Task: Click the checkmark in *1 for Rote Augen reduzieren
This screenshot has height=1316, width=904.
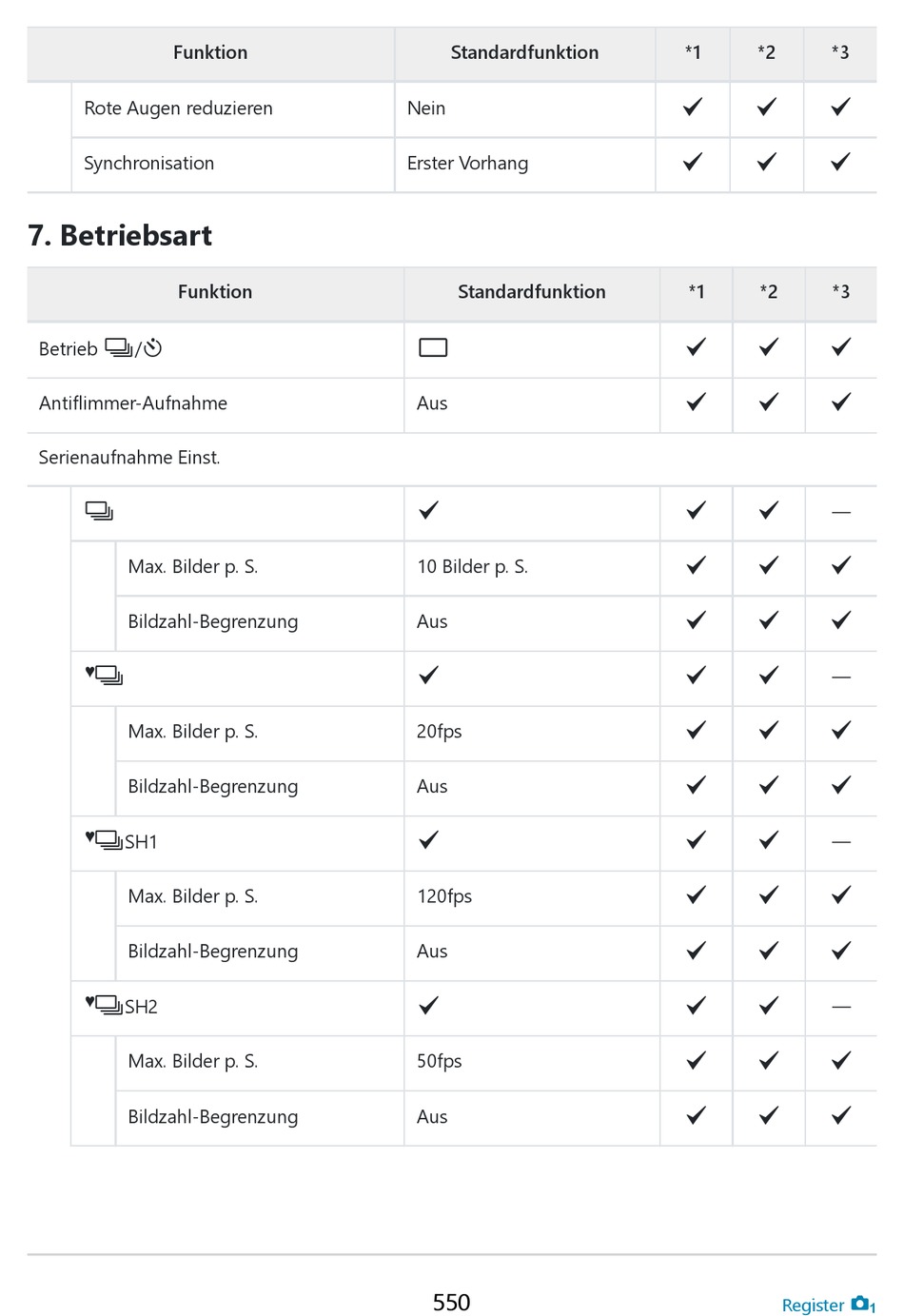Action: pyautogui.click(x=693, y=108)
